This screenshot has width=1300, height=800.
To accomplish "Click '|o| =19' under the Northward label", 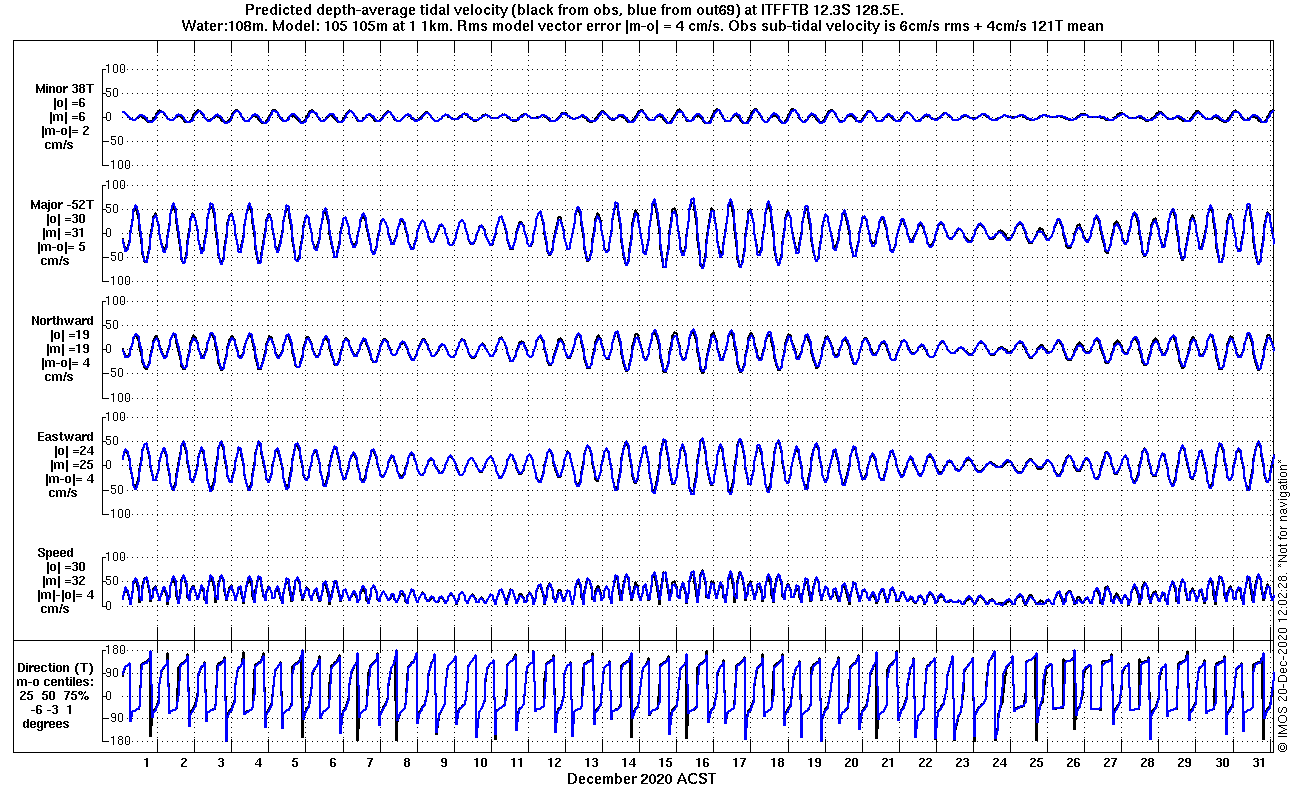I will click(x=70, y=335).
